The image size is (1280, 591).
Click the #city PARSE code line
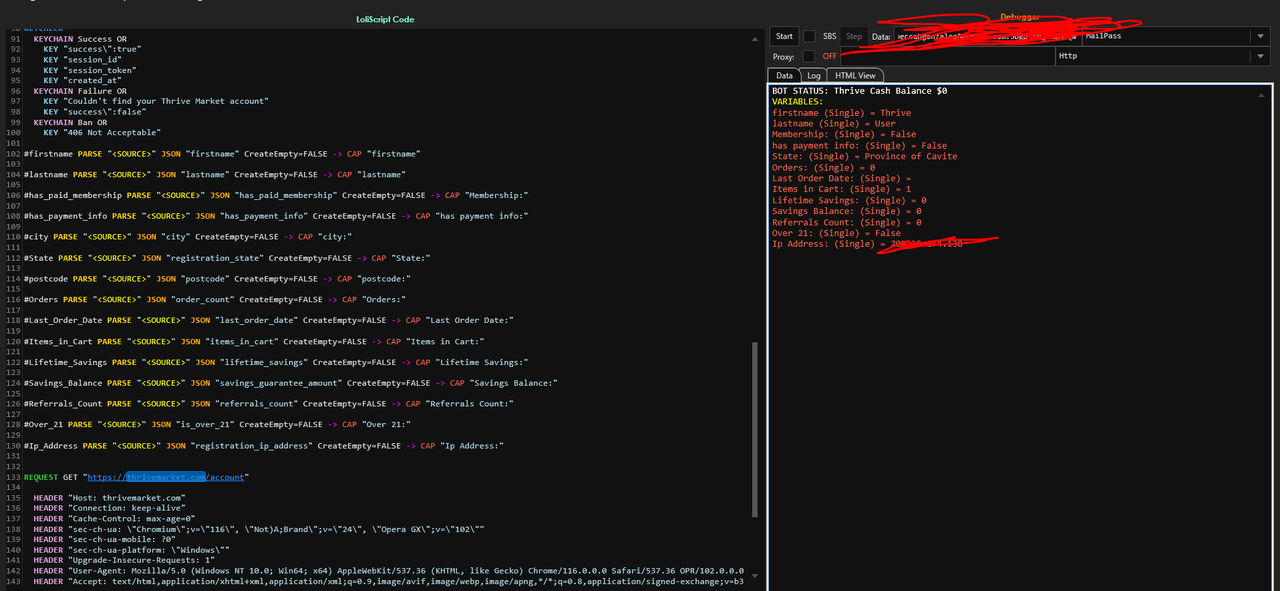tap(188, 237)
